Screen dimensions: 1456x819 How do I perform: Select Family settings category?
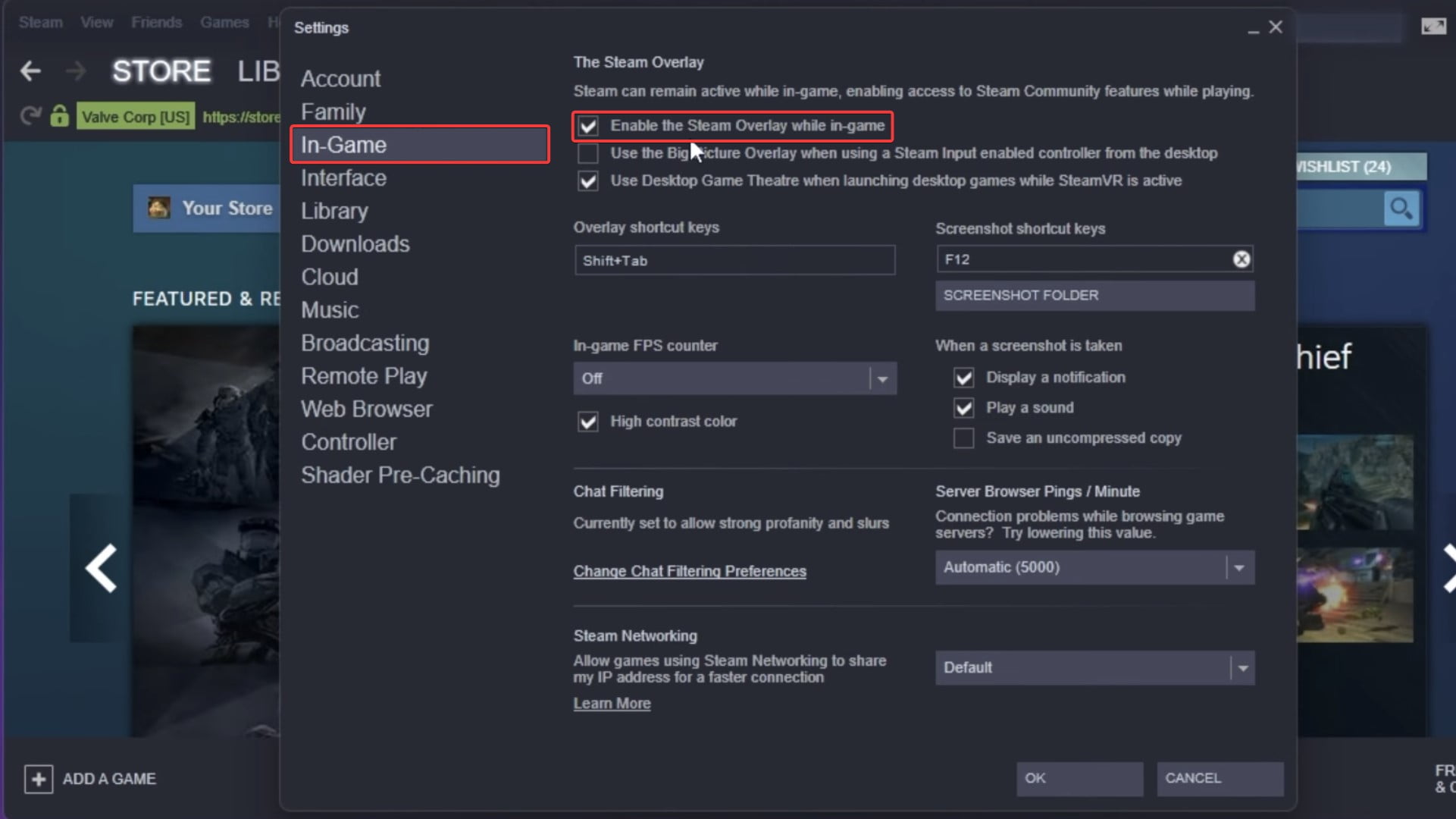click(333, 112)
